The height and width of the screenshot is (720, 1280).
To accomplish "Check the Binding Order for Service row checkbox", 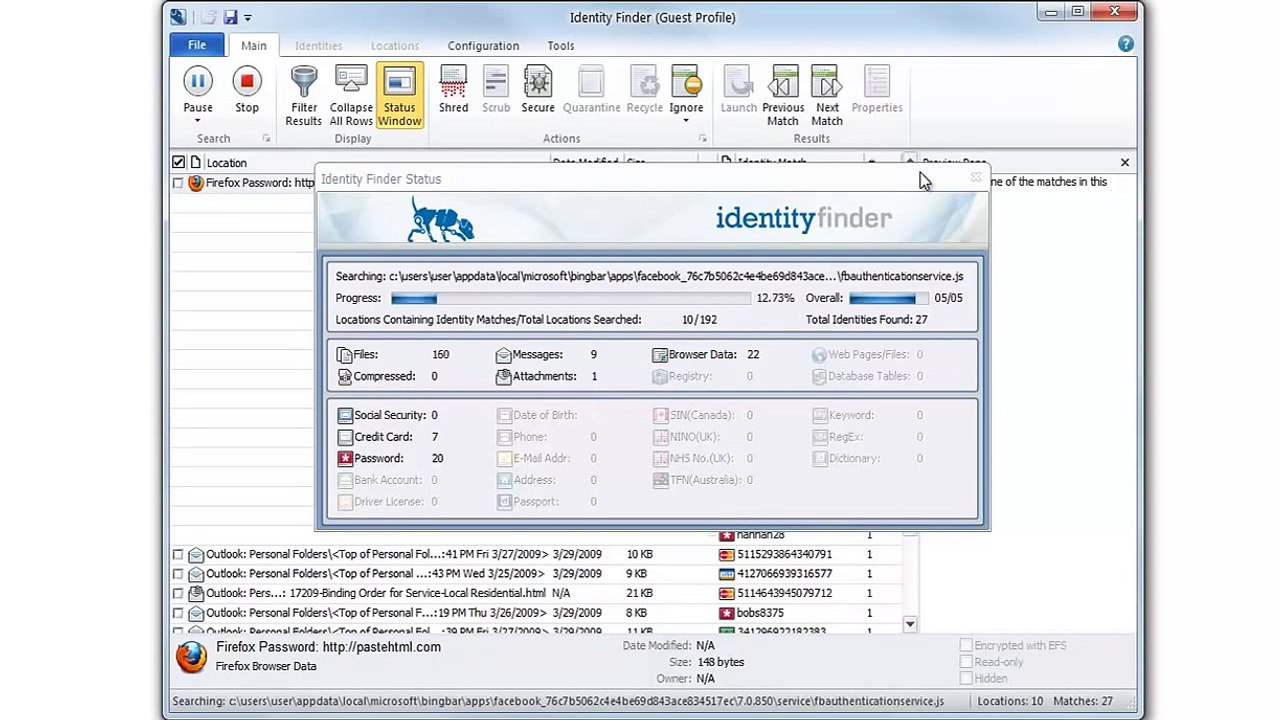I will coord(178,593).
